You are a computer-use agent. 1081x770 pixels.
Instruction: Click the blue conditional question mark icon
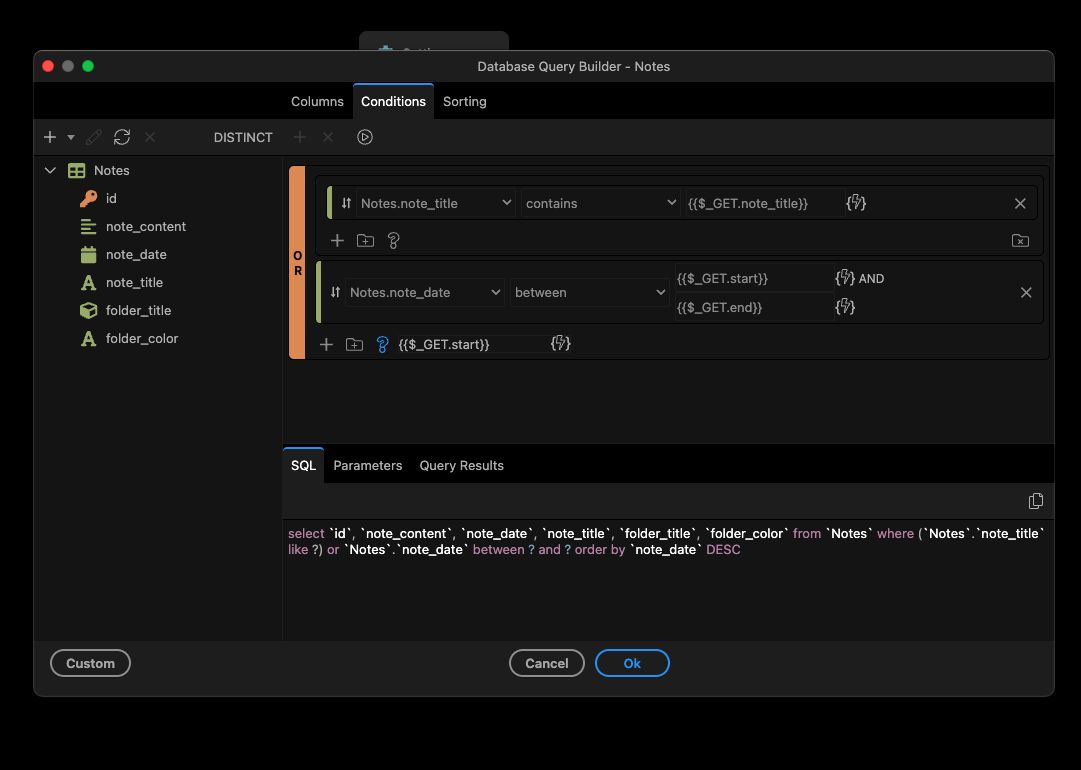[x=382, y=344]
